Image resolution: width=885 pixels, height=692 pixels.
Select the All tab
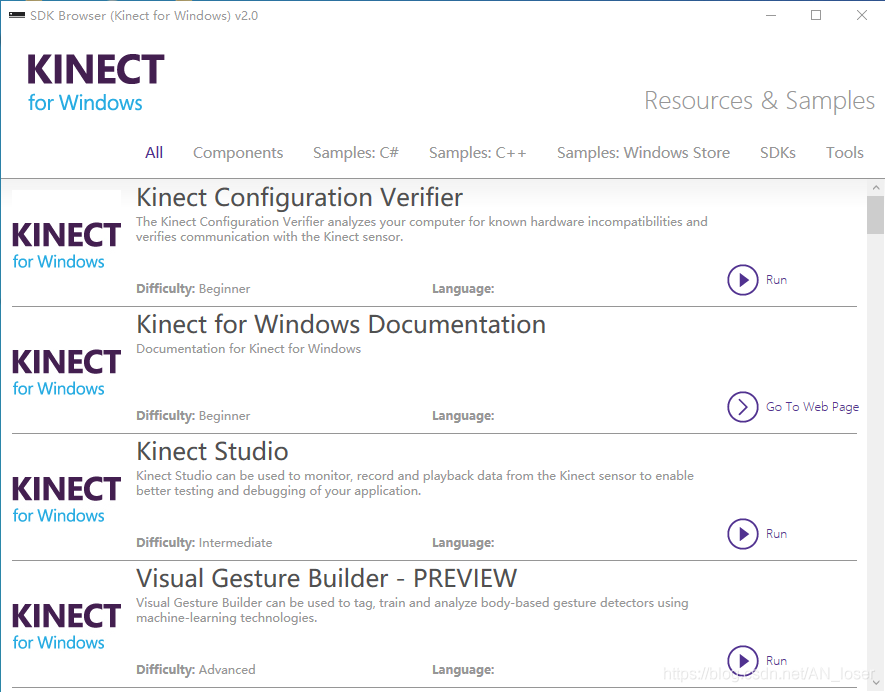point(154,152)
